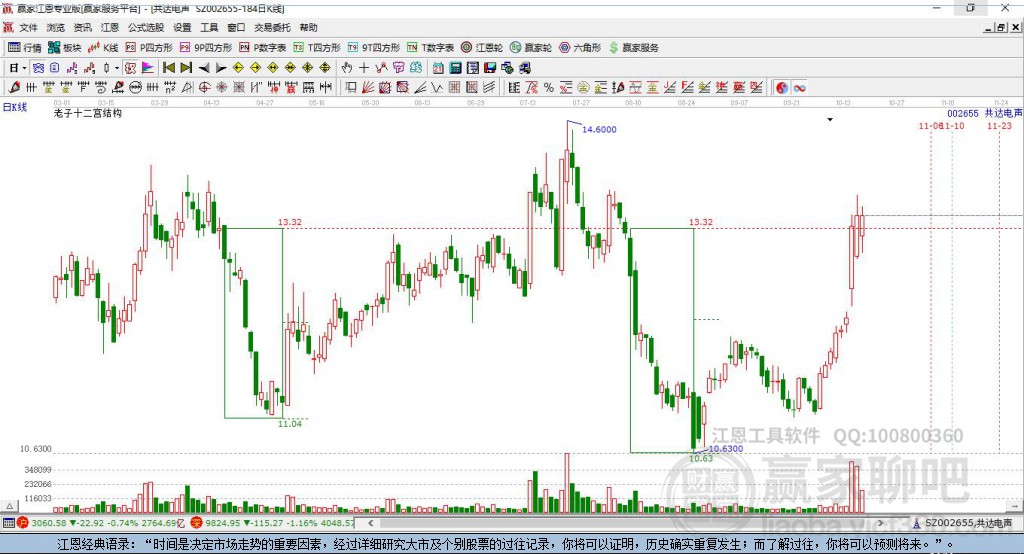Click the pink flag icon

(x=148, y=68)
